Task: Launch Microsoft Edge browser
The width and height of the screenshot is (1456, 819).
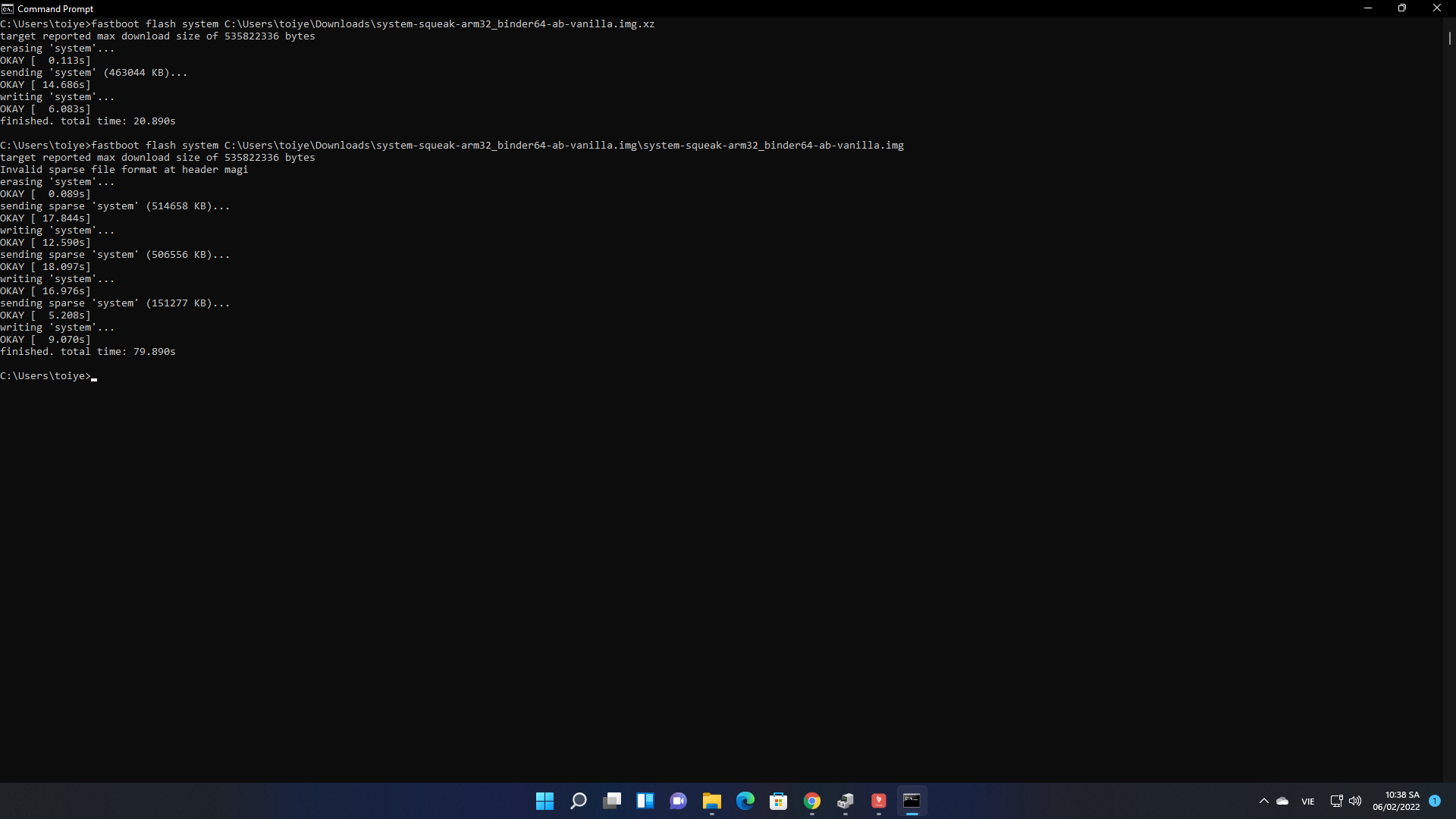Action: click(745, 801)
